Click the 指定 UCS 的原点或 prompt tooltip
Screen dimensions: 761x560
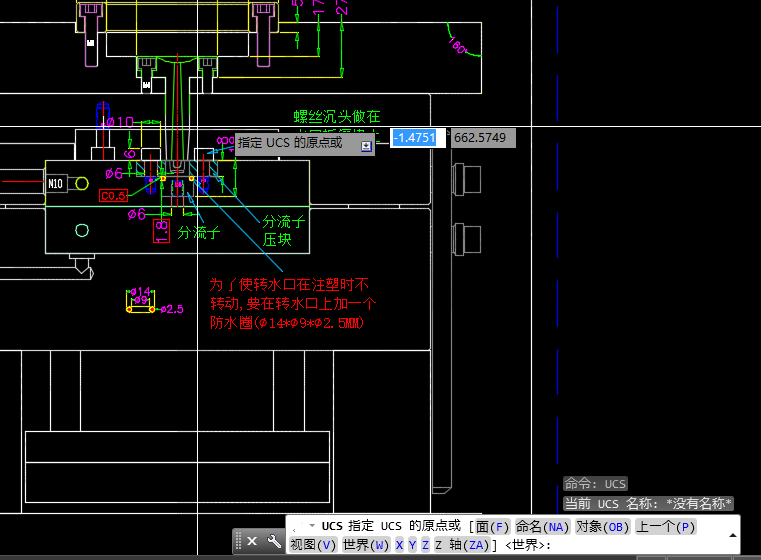point(305,143)
